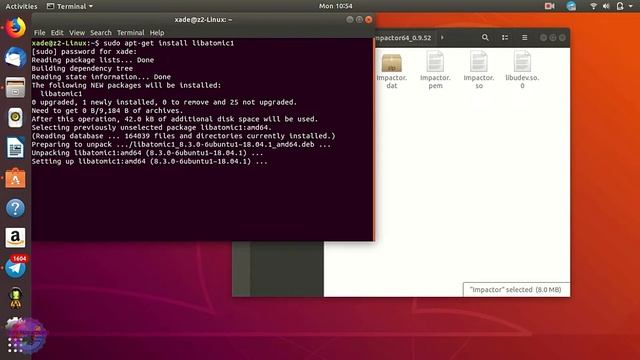Viewport: 640px width, 360px height.
Task: Click the power/battery icon in top bar
Action: click(x=620, y=6)
